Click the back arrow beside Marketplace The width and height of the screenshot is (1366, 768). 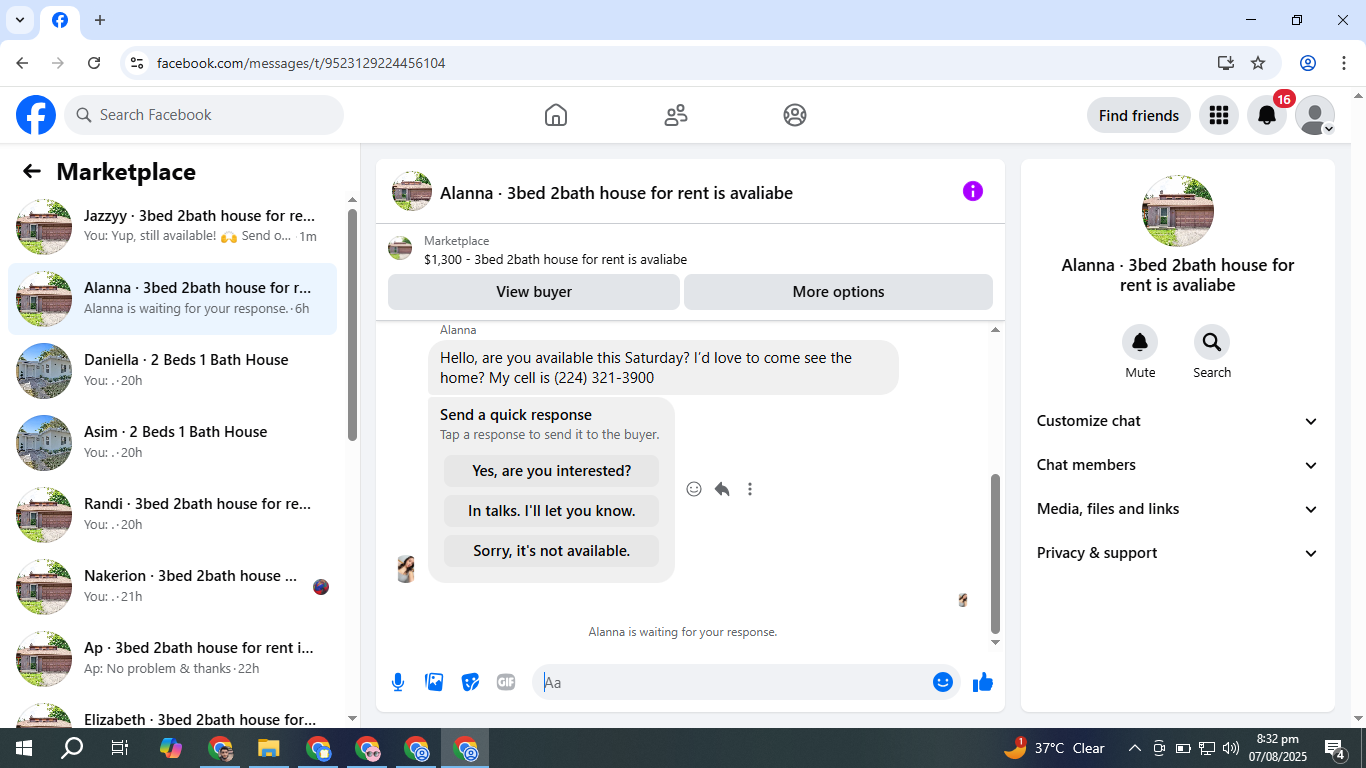pyautogui.click(x=32, y=172)
